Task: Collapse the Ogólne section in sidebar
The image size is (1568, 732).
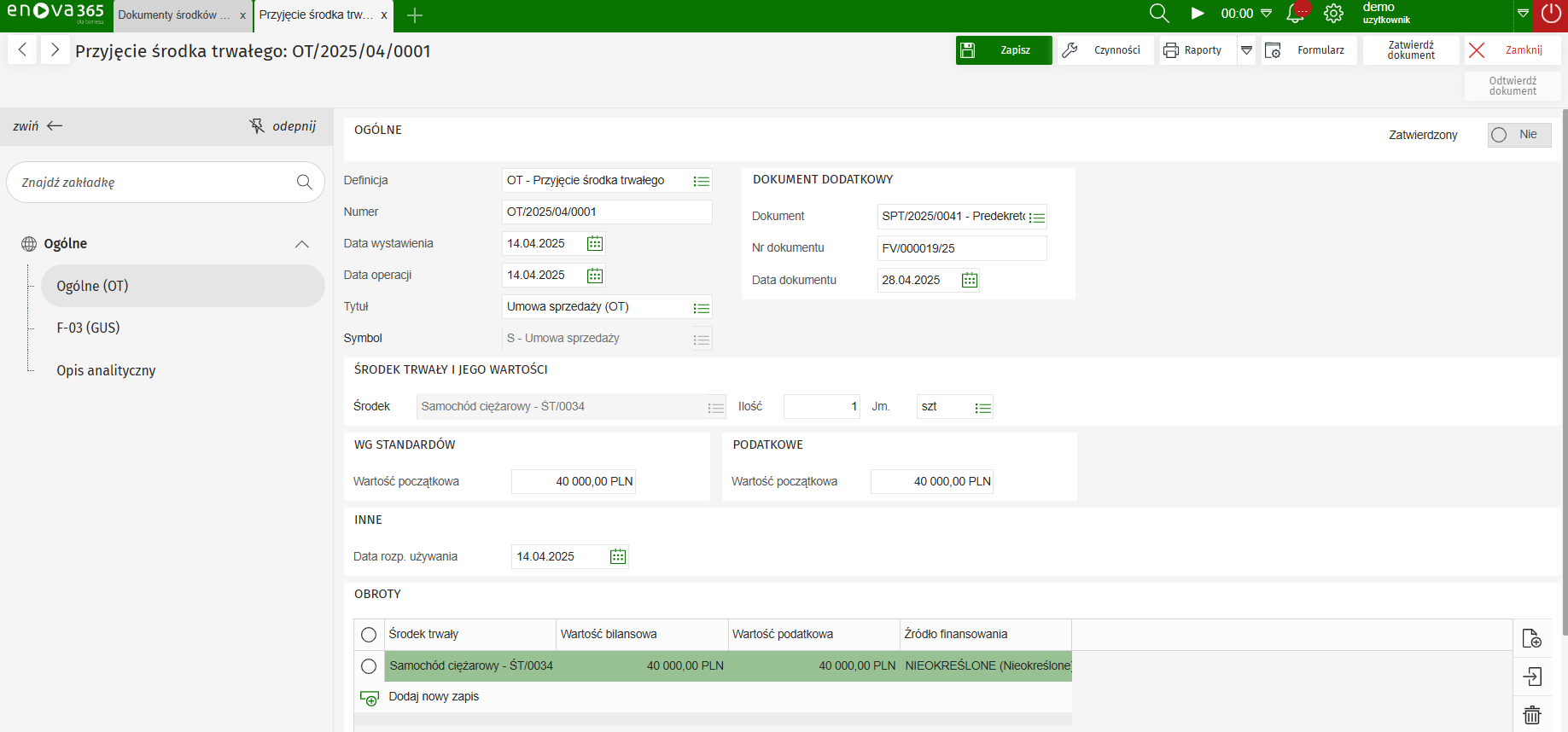Action: coord(302,244)
